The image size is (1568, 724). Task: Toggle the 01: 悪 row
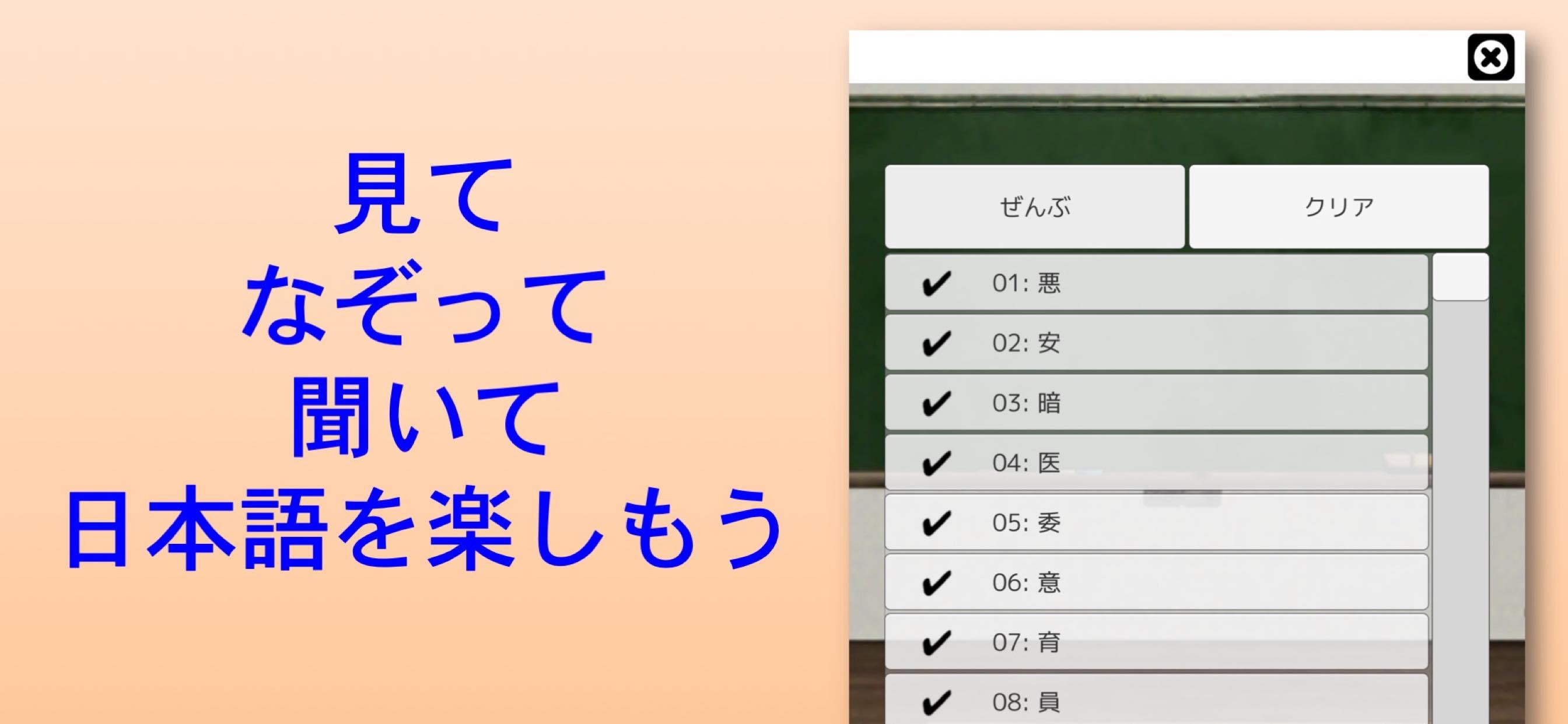click(1156, 283)
